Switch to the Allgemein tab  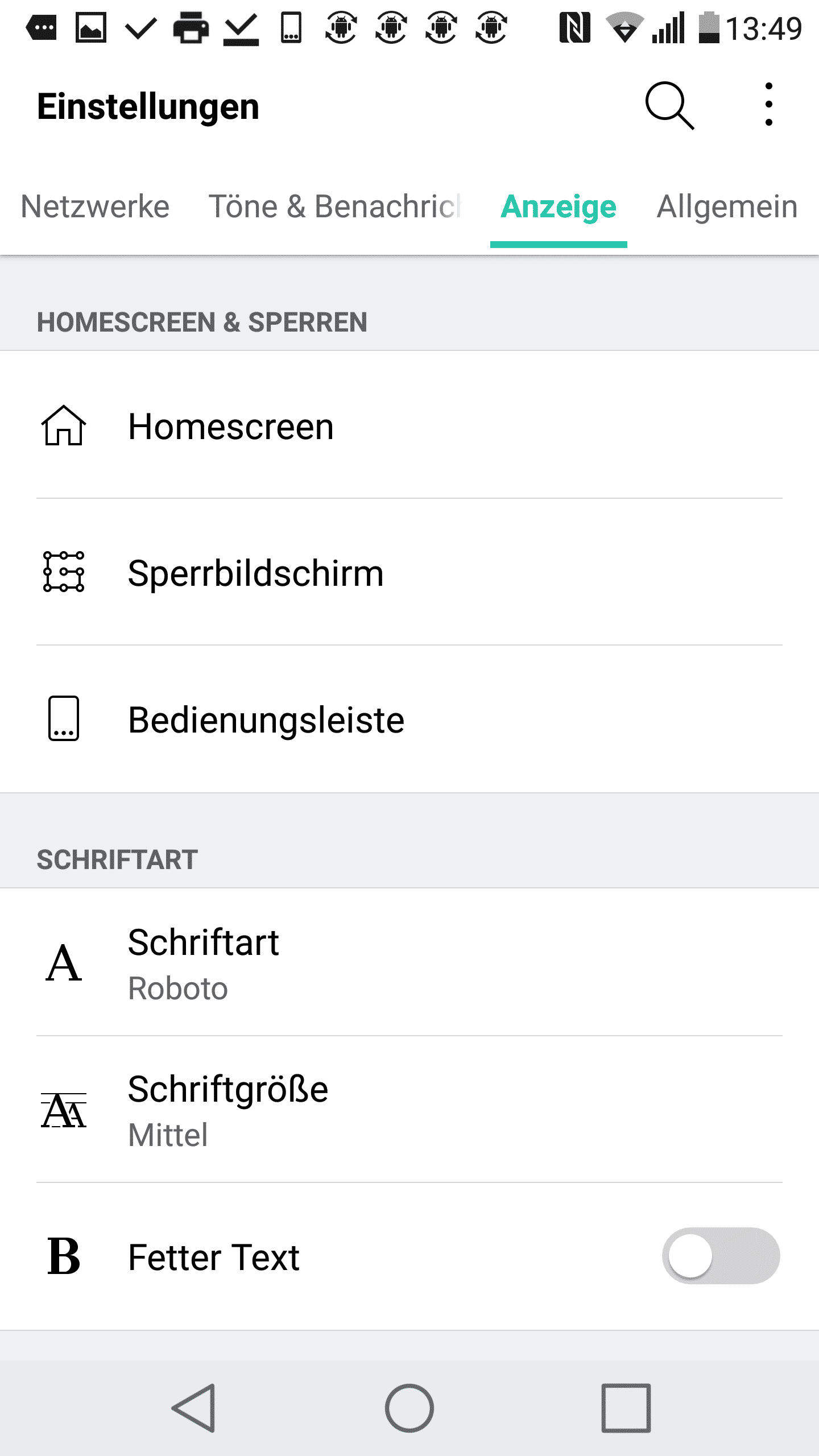(727, 206)
